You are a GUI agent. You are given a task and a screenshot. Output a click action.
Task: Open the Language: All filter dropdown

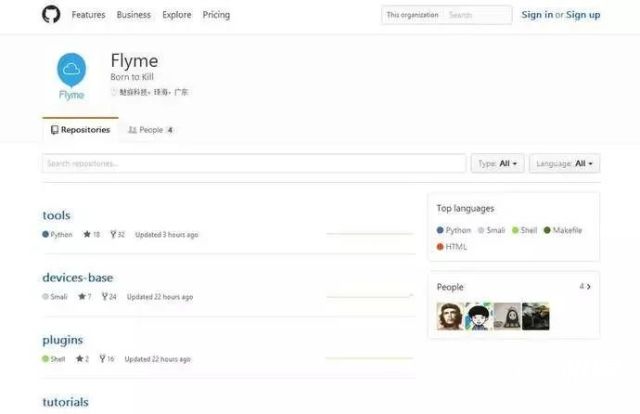pos(564,164)
